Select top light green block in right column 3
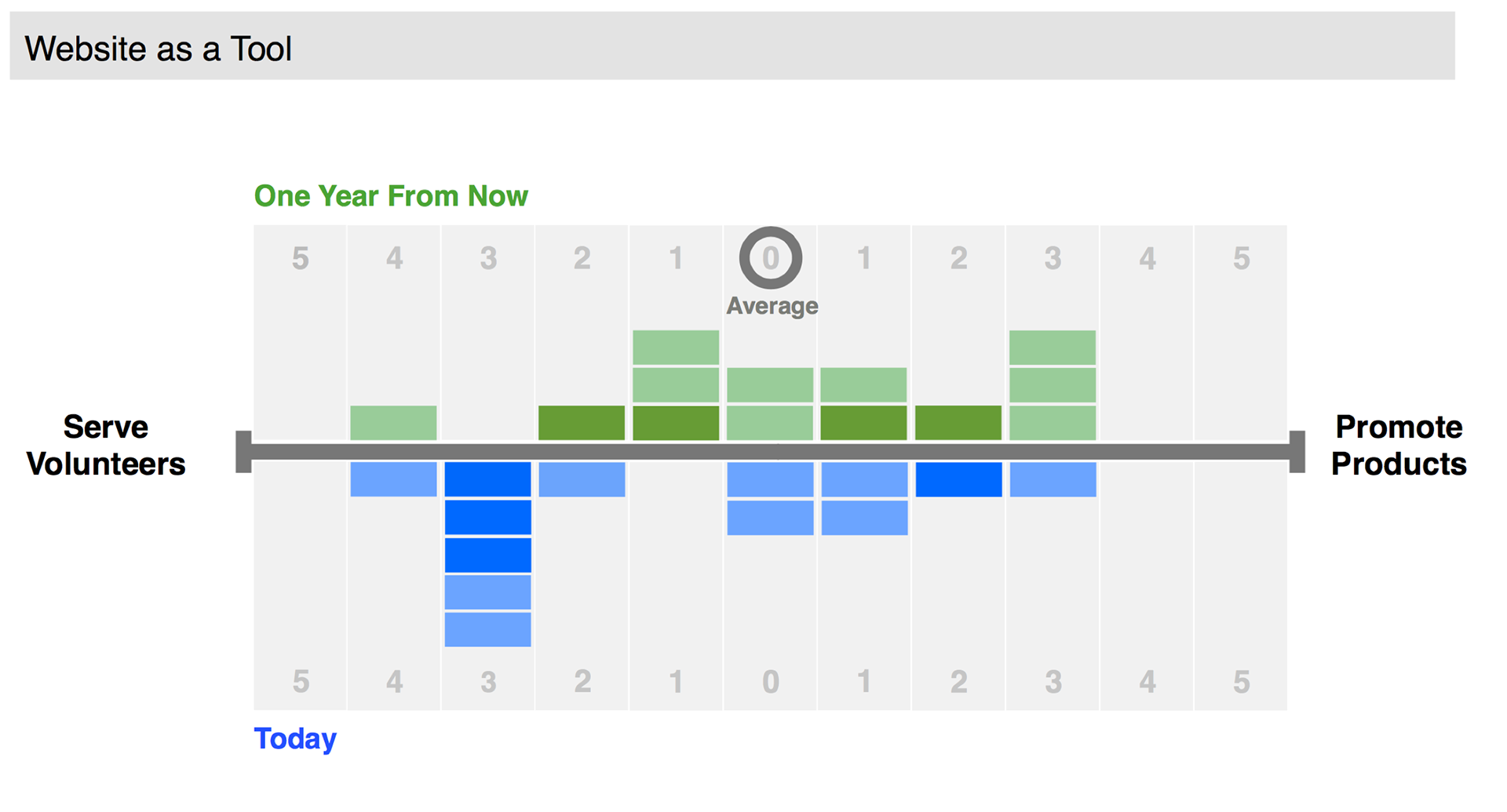Image resolution: width=1507 pixels, height=812 pixels. pyautogui.click(x=1053, y=348)
